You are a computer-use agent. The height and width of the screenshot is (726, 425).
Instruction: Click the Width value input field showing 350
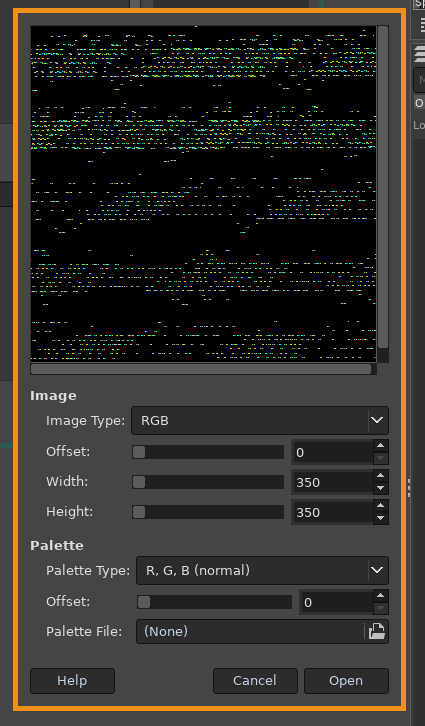click(332, 482)
